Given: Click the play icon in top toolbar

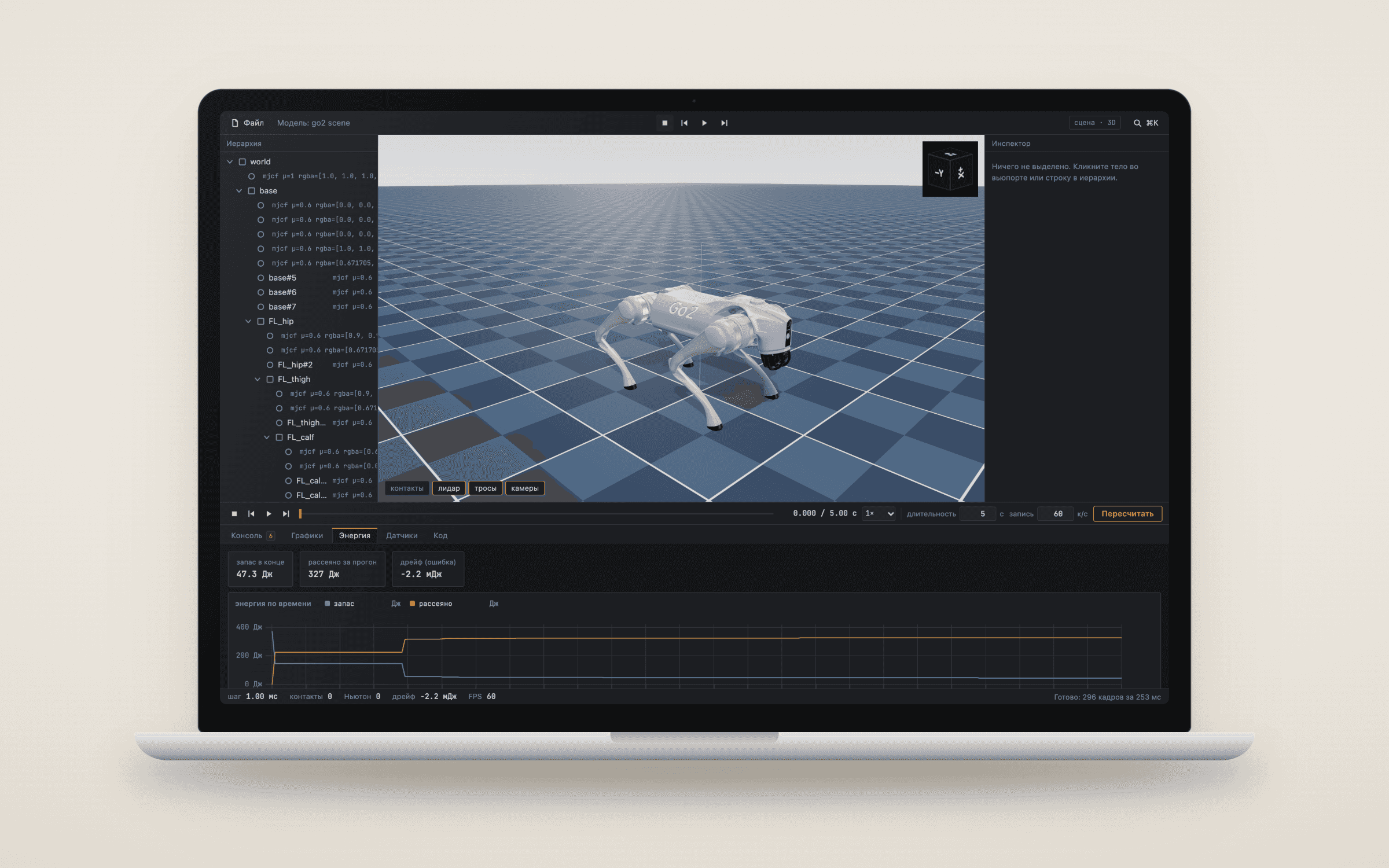Looking at the screenshot, I should click(704, 123).
